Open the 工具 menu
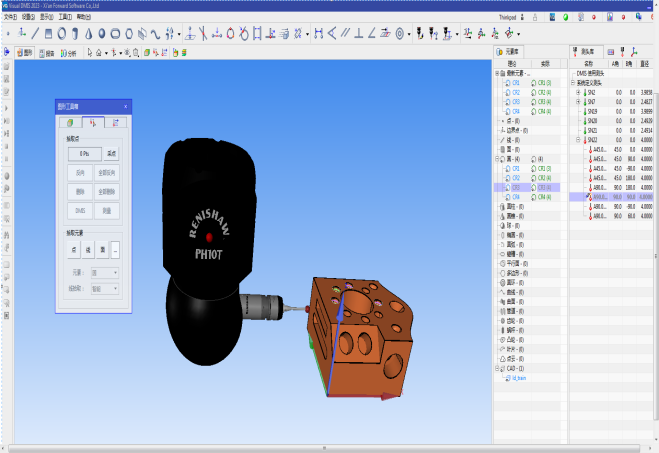This screenshot has height=453, width=659. pyautogui.click(x=65, y=17)
